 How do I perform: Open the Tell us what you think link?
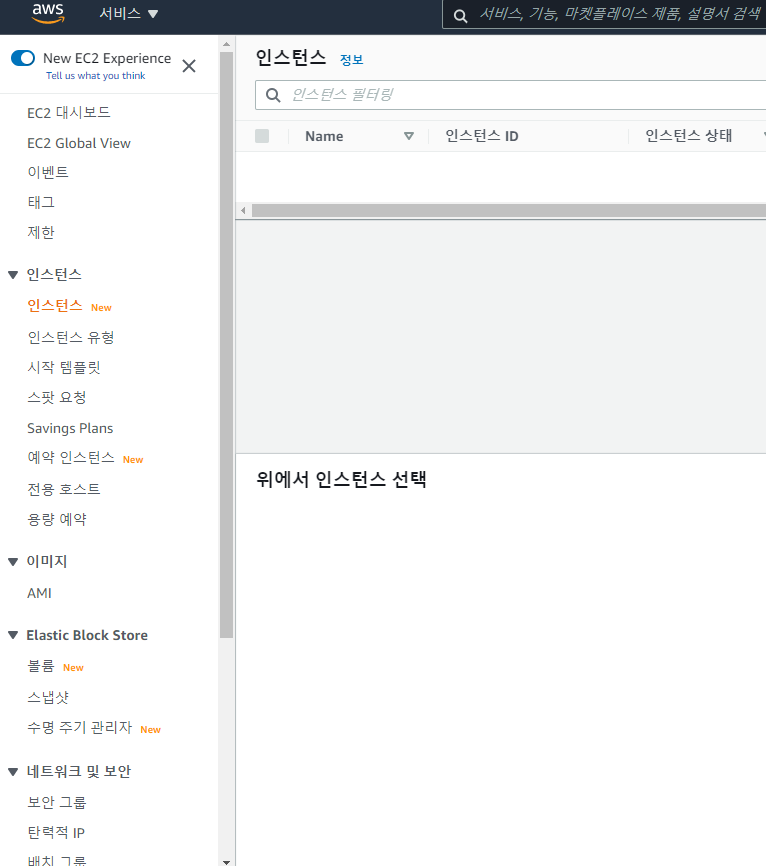pos(96,76)
